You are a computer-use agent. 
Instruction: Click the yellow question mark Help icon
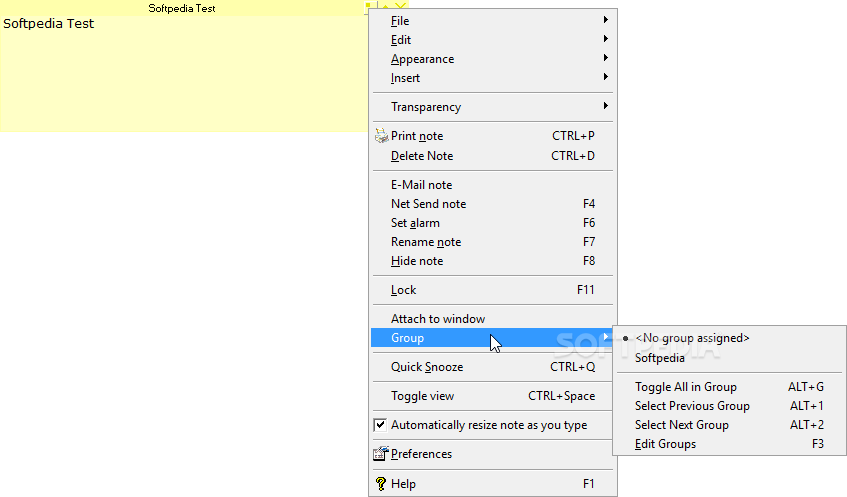[x=381, y=484]
